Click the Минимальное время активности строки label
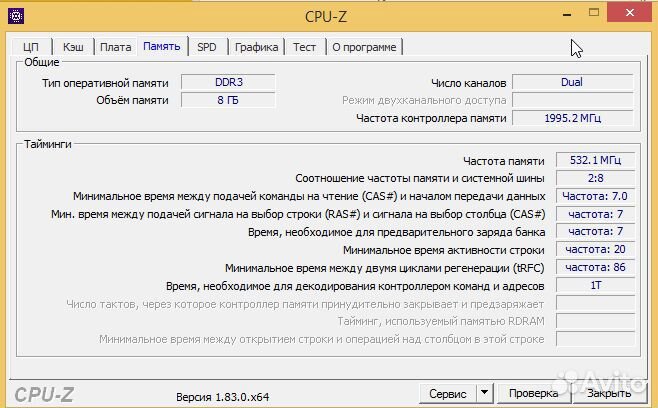 [444, 250]
